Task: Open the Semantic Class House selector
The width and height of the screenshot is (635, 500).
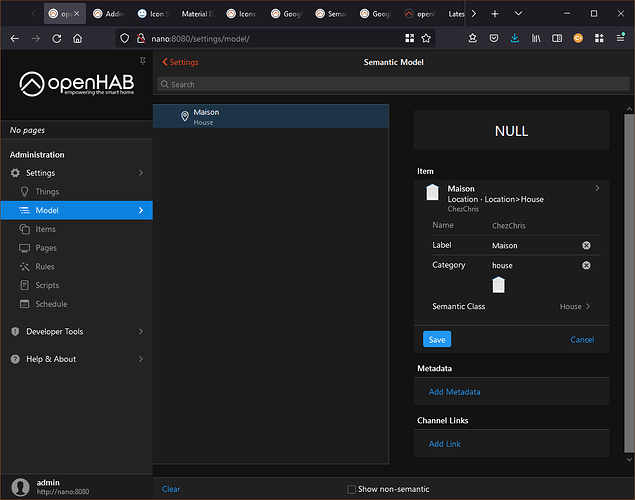Action: point(511,306)
